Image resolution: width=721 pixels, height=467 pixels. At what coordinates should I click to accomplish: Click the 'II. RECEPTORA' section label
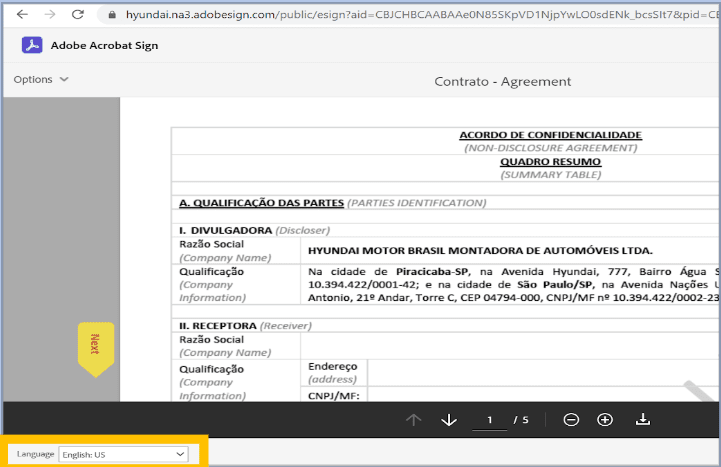point(218,326)
